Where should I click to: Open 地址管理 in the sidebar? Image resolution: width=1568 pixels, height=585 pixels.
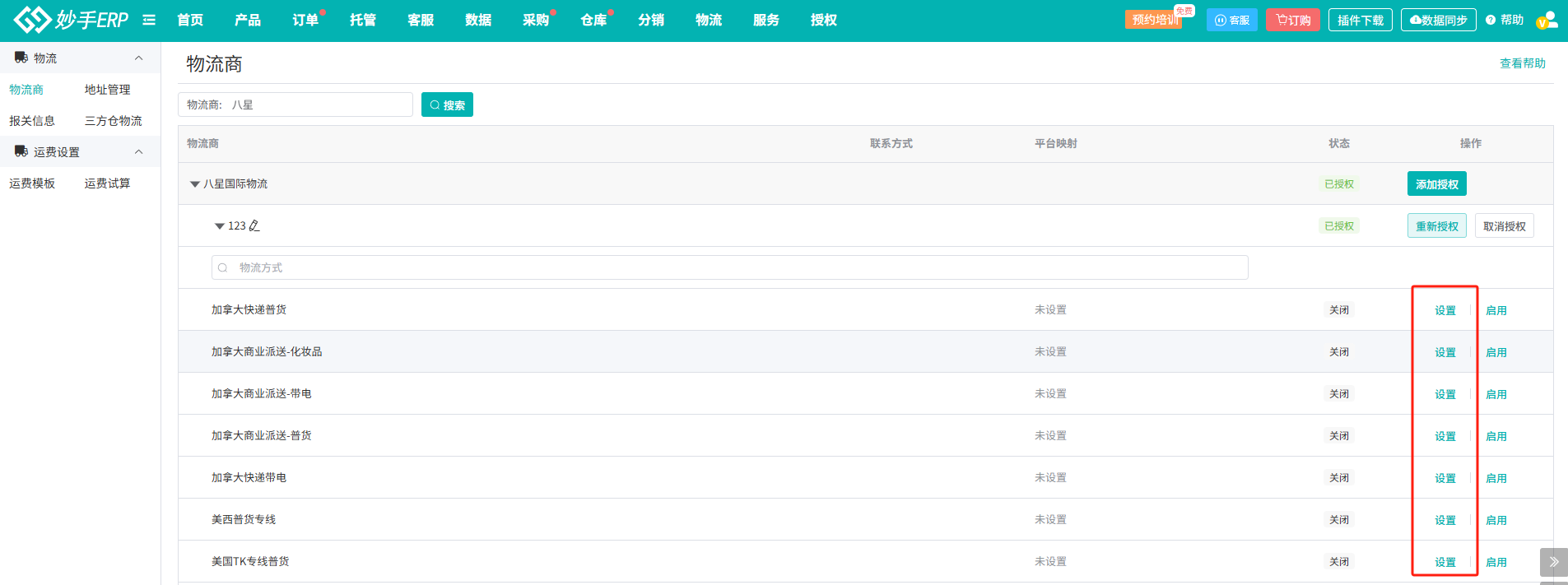(x=107, y=90)
